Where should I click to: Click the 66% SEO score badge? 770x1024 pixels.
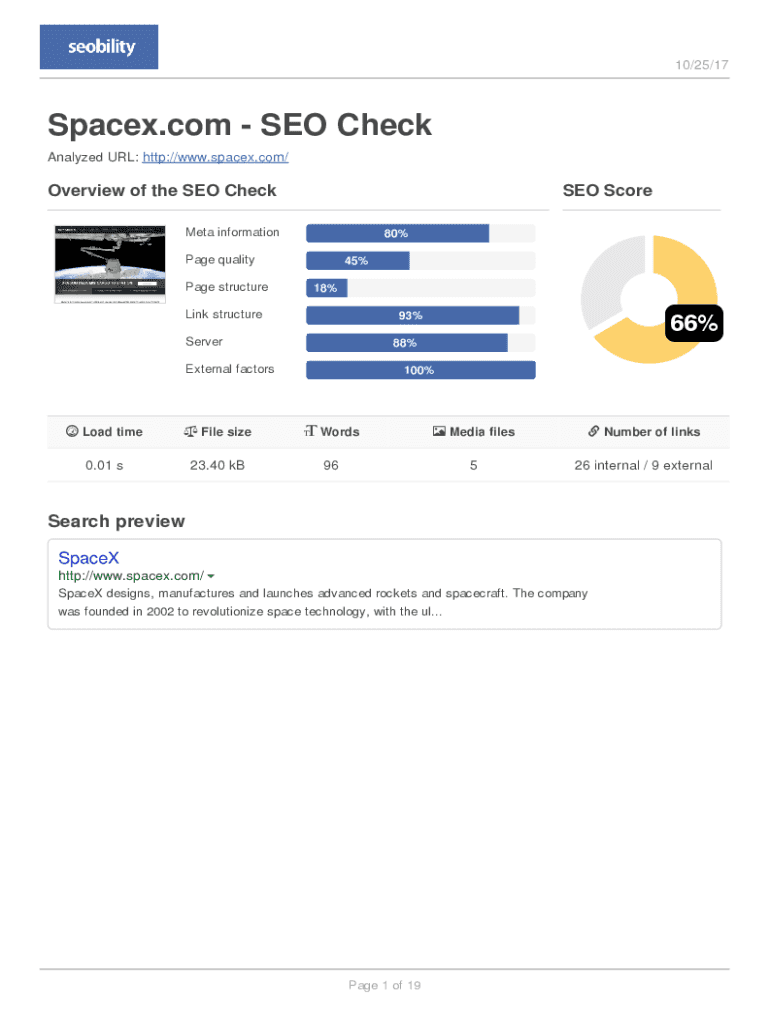point(693,323)
